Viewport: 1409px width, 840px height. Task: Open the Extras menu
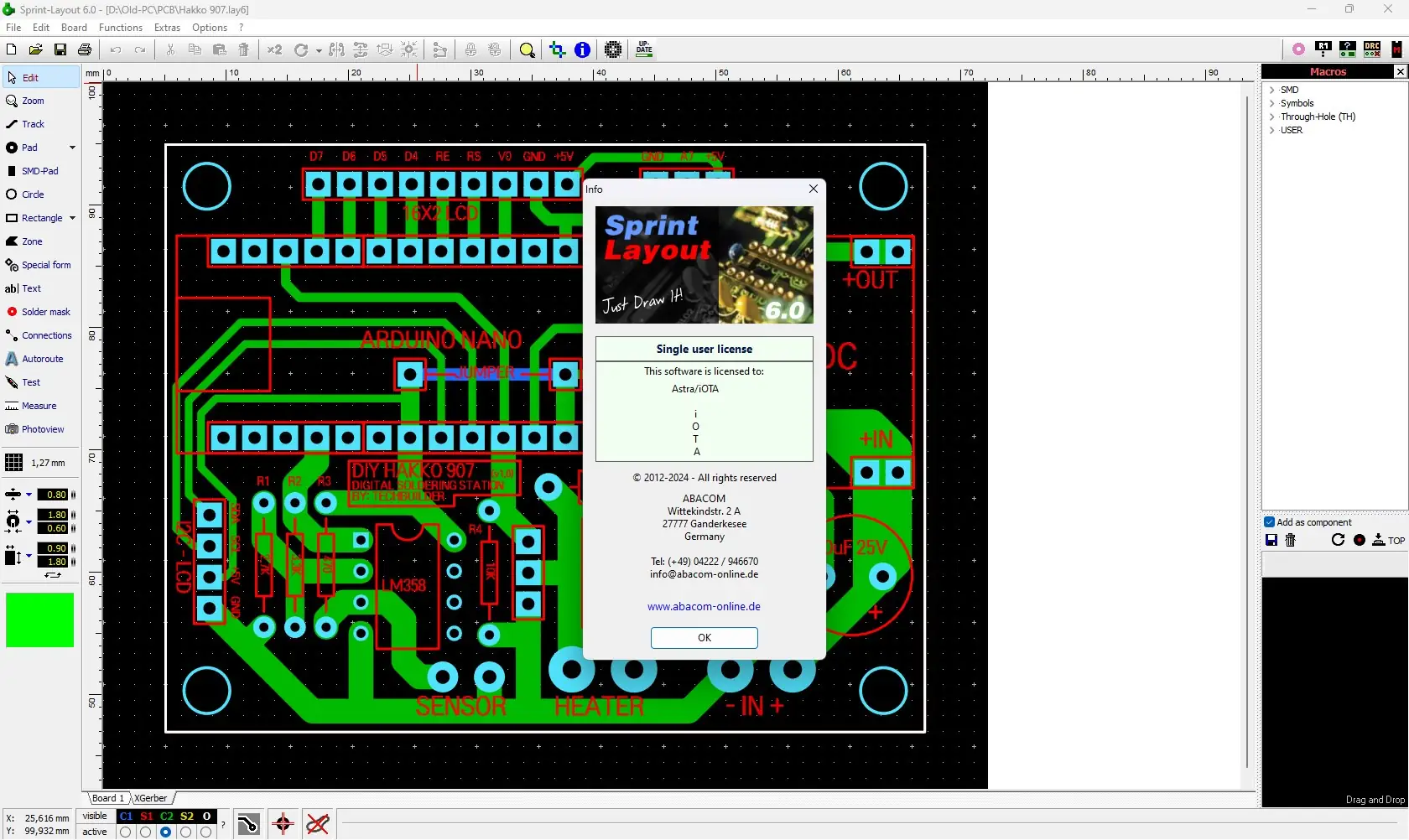(x=168, y=28)
